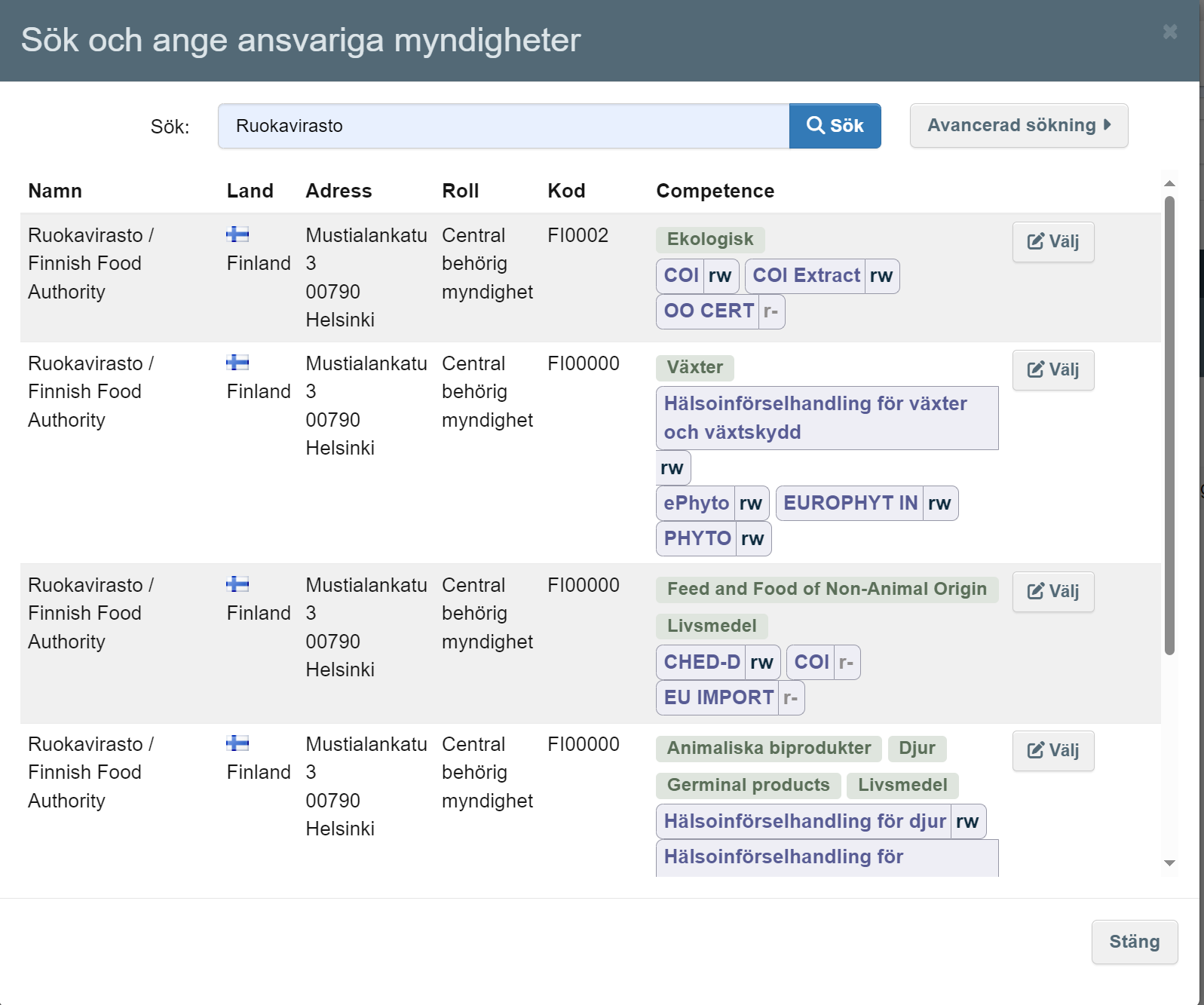Click Hälsoinförselhandling för växter och växtskydd badge
Screen dimensions: 1204x1005
tap(827, 418)
